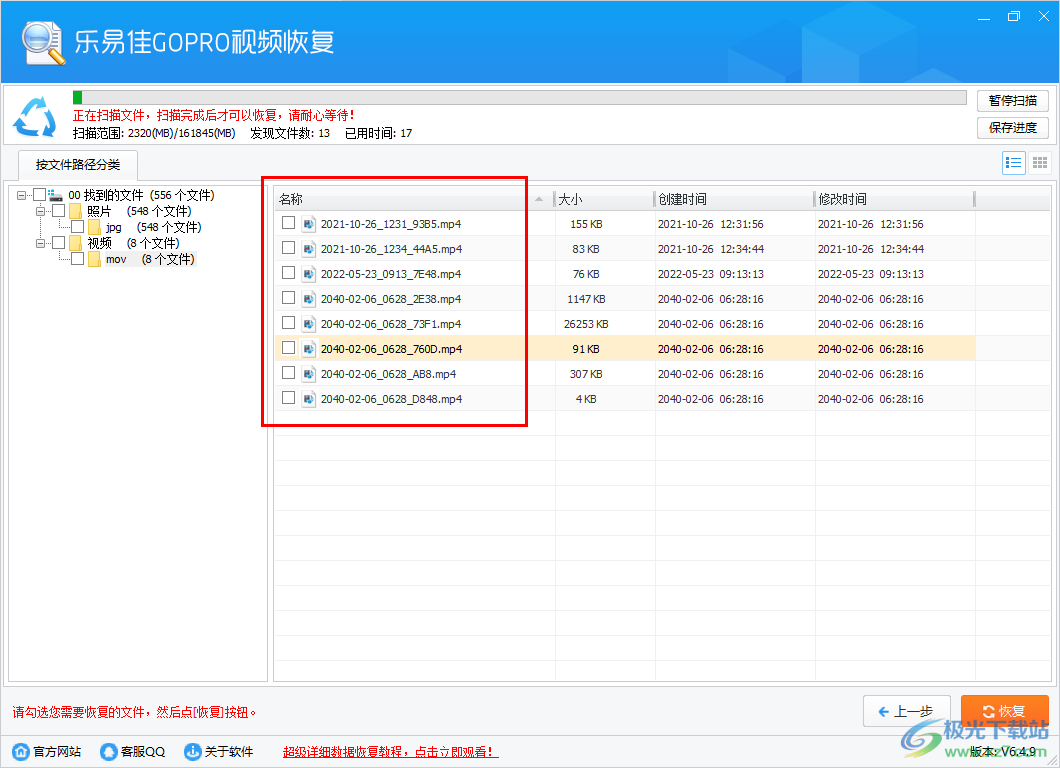The width and height of the screenshot is (1060, 768).
Task: Click the mov folder icon
Action: (x=95, y=259)
